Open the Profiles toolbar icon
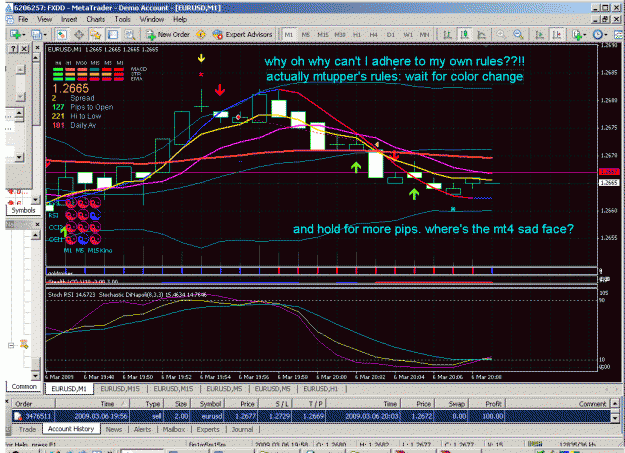The image size is (625, 453). pos(36,35)
